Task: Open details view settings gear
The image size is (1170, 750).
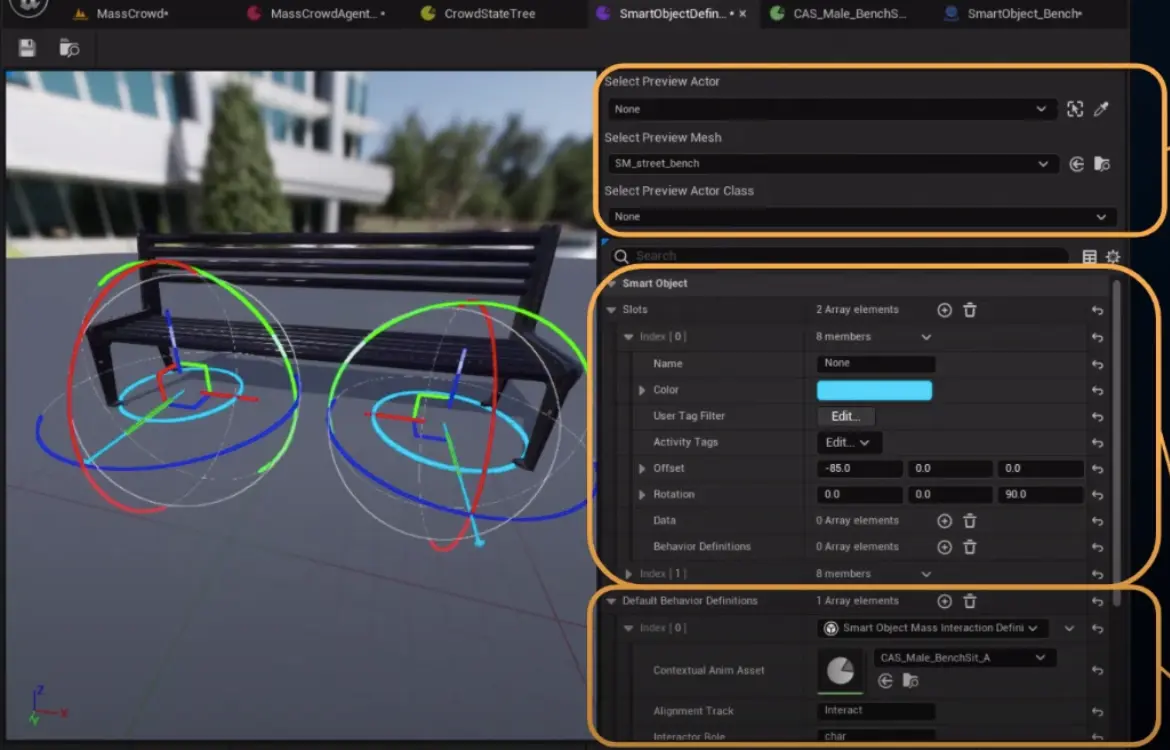Action: (1112, 256)
